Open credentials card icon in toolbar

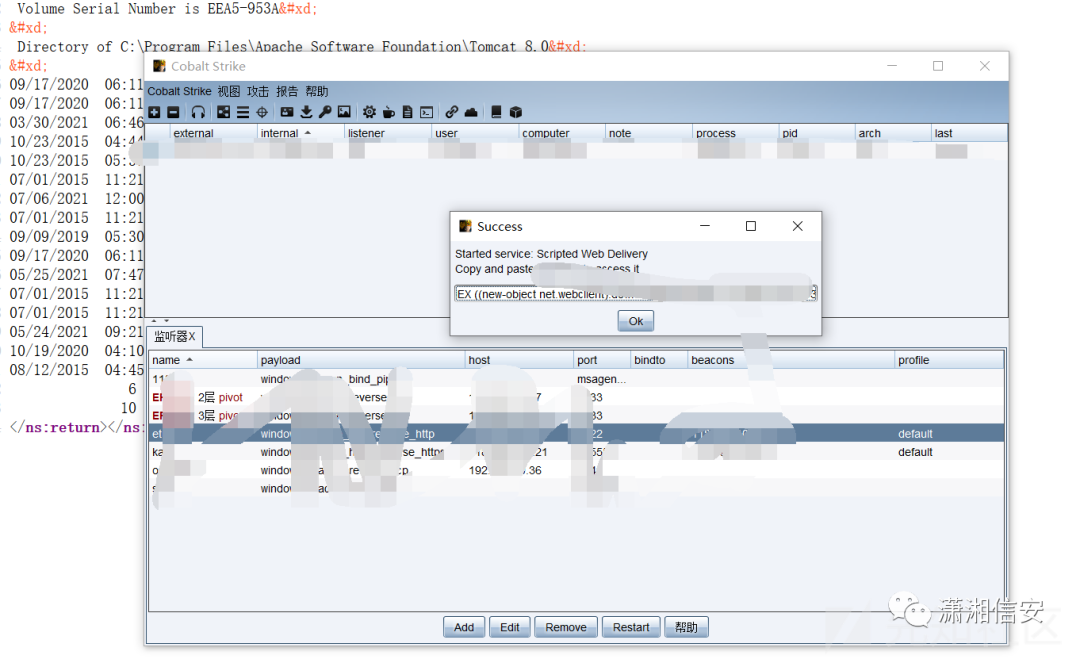point(287,112)
